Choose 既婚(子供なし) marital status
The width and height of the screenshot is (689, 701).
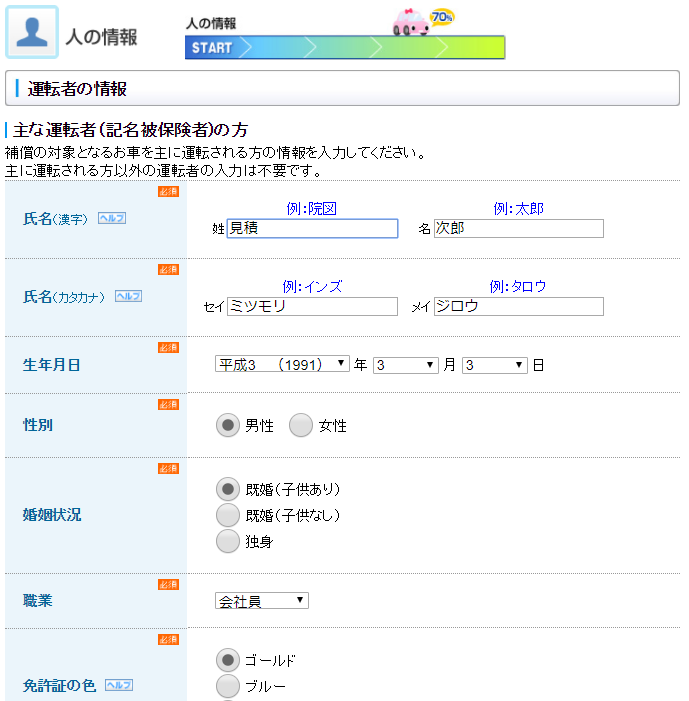point(228,515)
